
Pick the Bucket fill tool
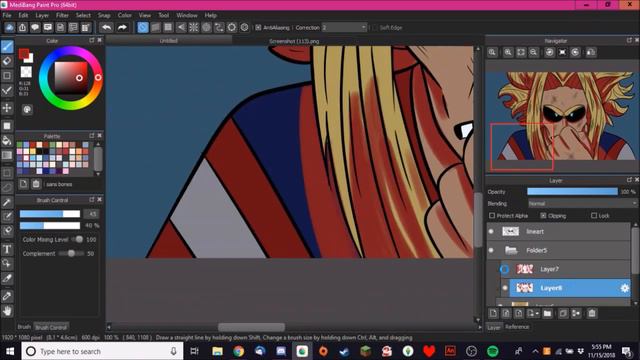point(7,141)
